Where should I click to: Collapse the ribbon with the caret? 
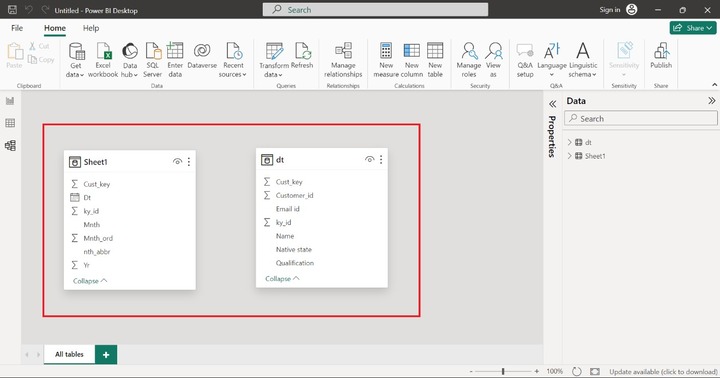[714, 85]
